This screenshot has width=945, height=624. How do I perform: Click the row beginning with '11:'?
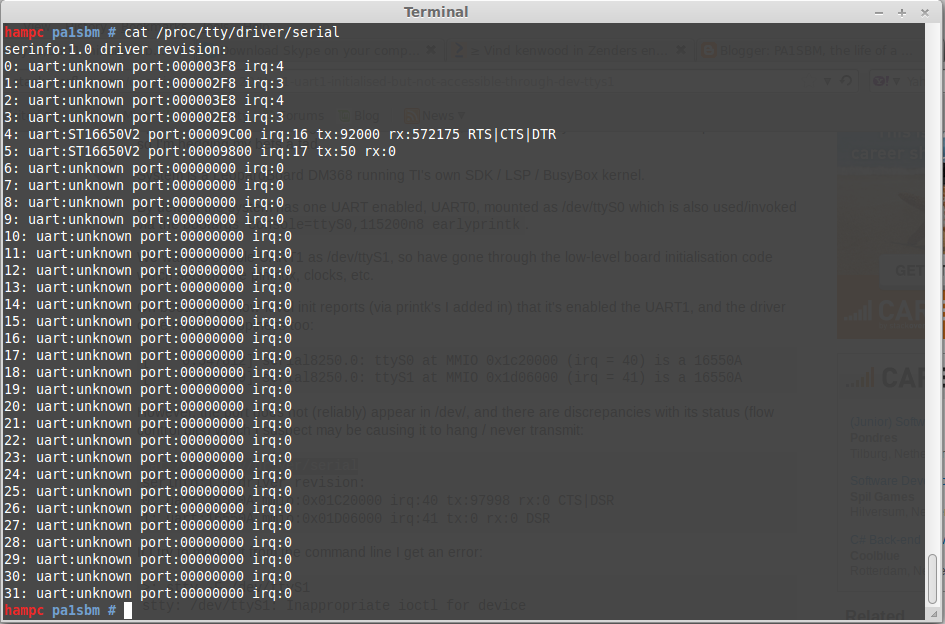[x=148, y=253]
